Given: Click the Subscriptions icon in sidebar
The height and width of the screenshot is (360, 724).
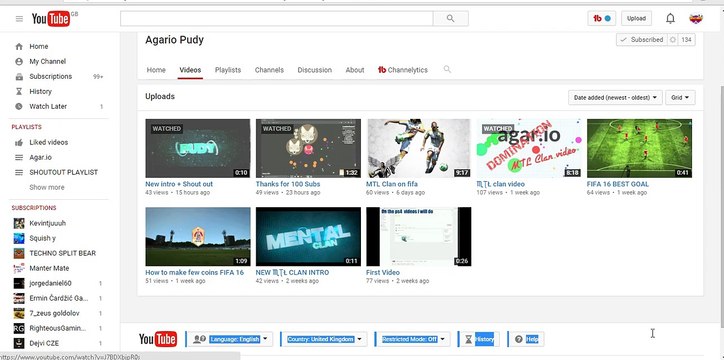Looking at the screenshot, I should [x=19, y=77].
